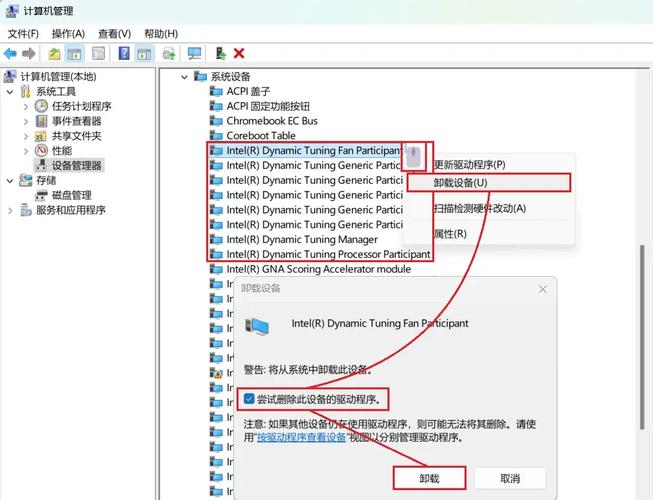Collapse the 系统工具 tree node
This screenshot has width=653, height=500.
[x=11, y=91]
